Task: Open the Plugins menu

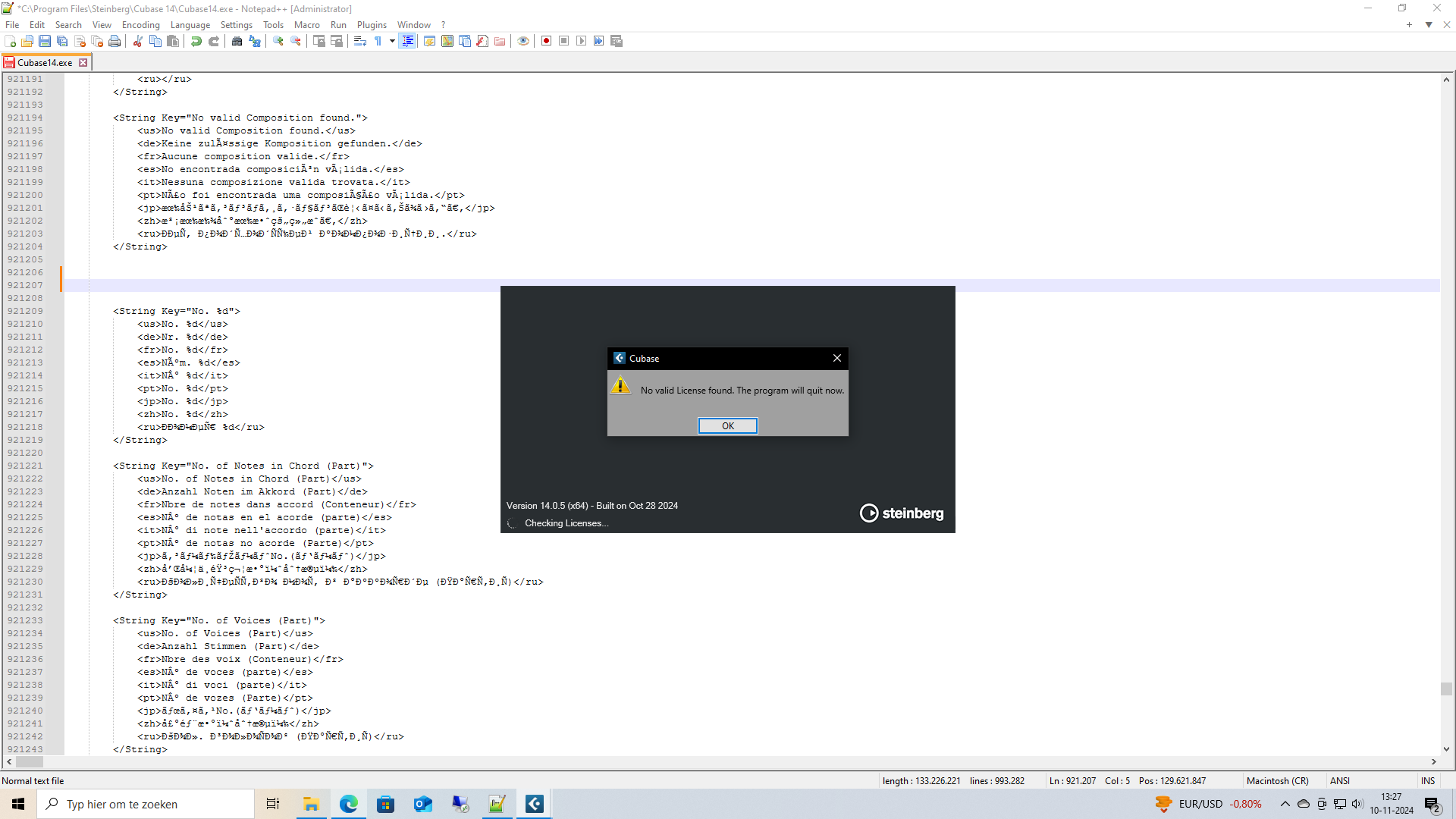Action: pos(372,25)
